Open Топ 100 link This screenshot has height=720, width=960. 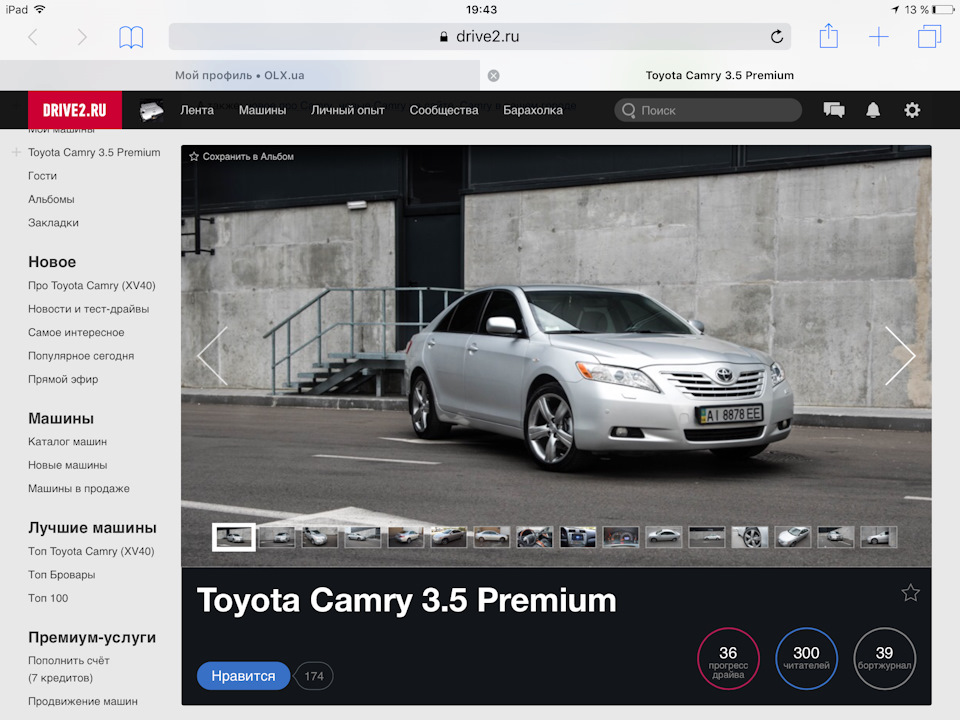[48, 598]
